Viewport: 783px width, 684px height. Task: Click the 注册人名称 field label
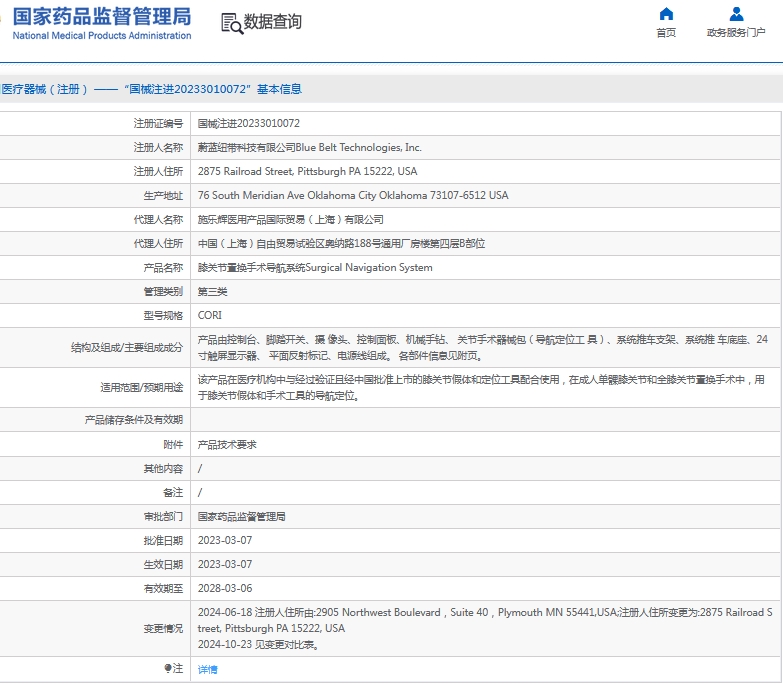[158, 147]
